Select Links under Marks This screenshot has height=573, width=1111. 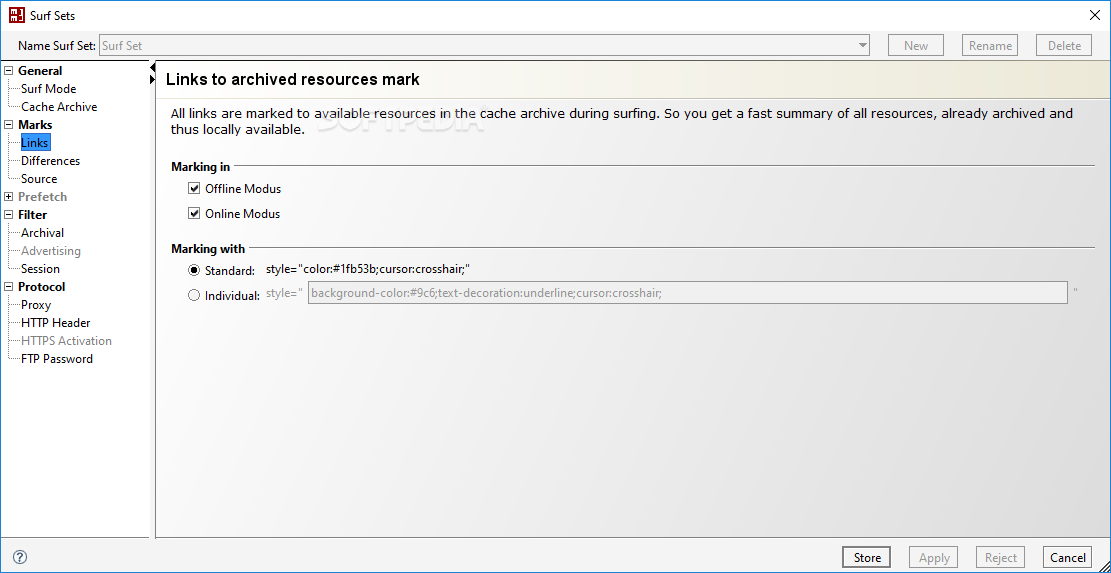point(35,143)
